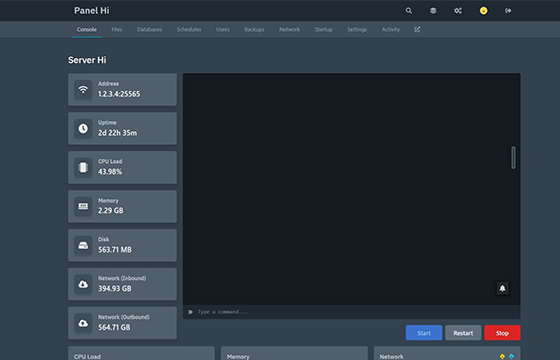Open the admin gears icon
The width and height of the screenshot is (560, 360).
click(x=458, y=11)
